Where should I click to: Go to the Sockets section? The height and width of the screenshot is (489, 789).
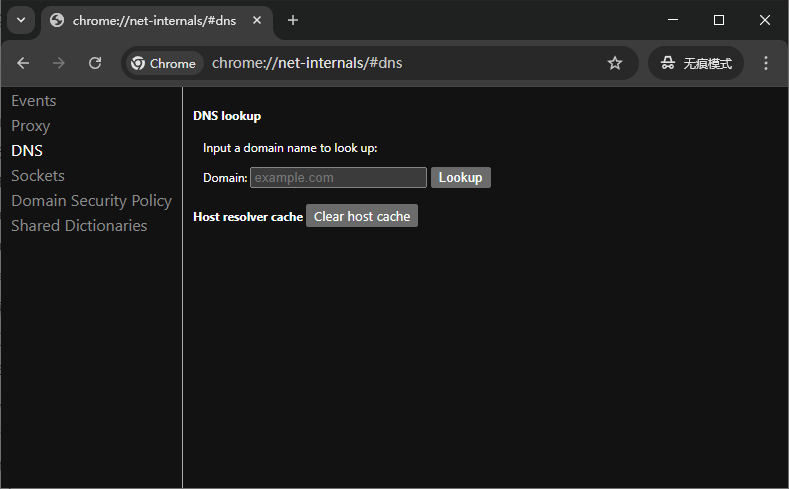pyautogui.click(x=38, y=176)
